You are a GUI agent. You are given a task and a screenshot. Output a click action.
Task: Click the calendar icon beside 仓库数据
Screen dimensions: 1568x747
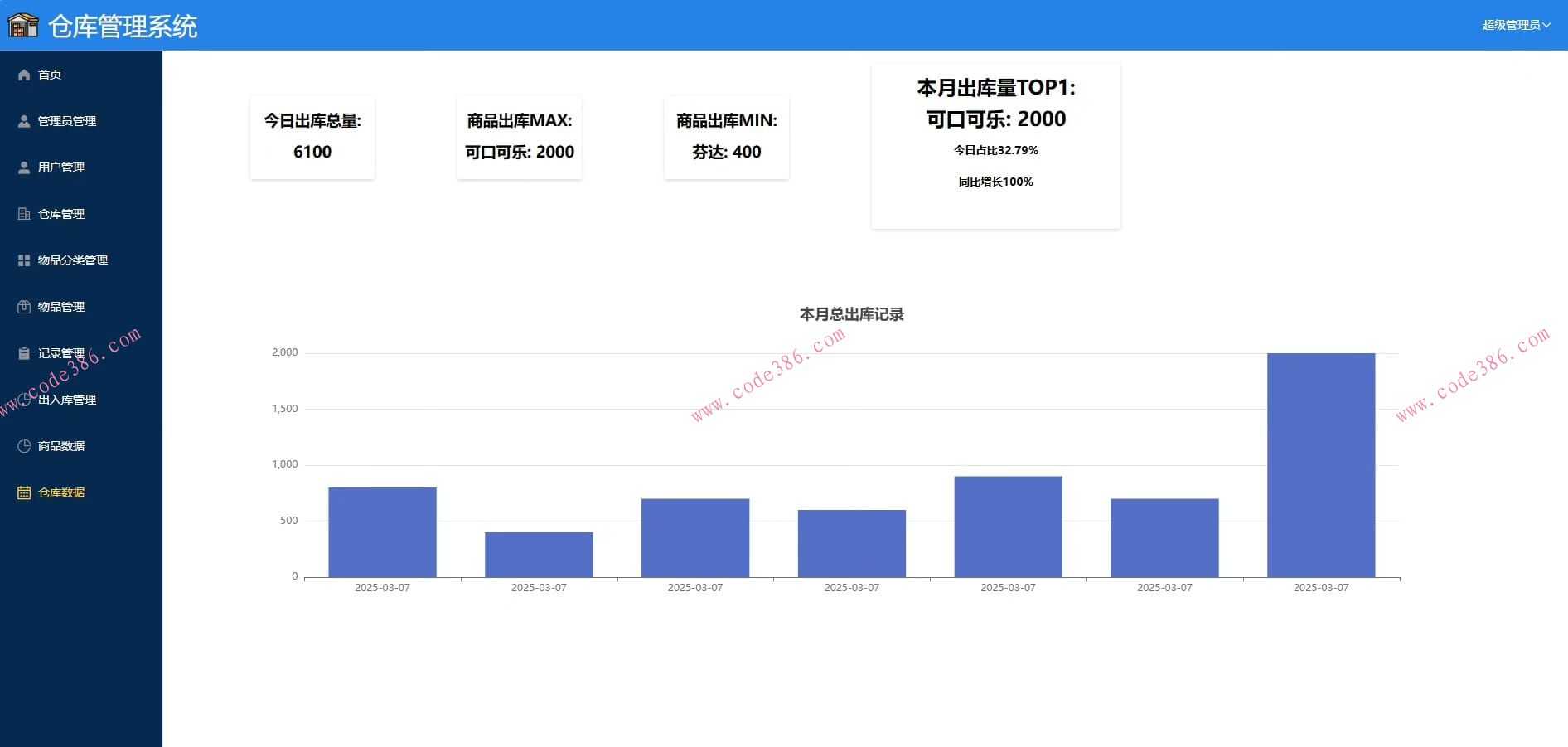tap(24, 492)
